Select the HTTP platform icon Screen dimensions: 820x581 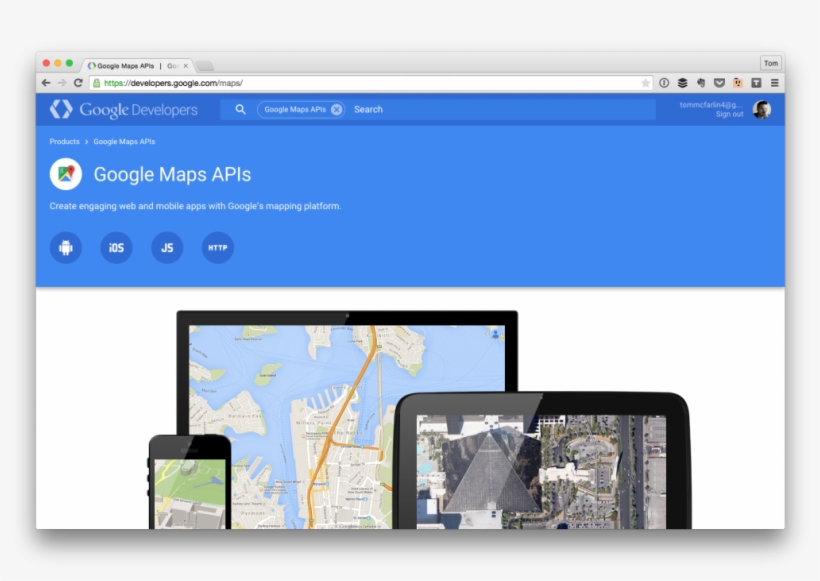218,247
